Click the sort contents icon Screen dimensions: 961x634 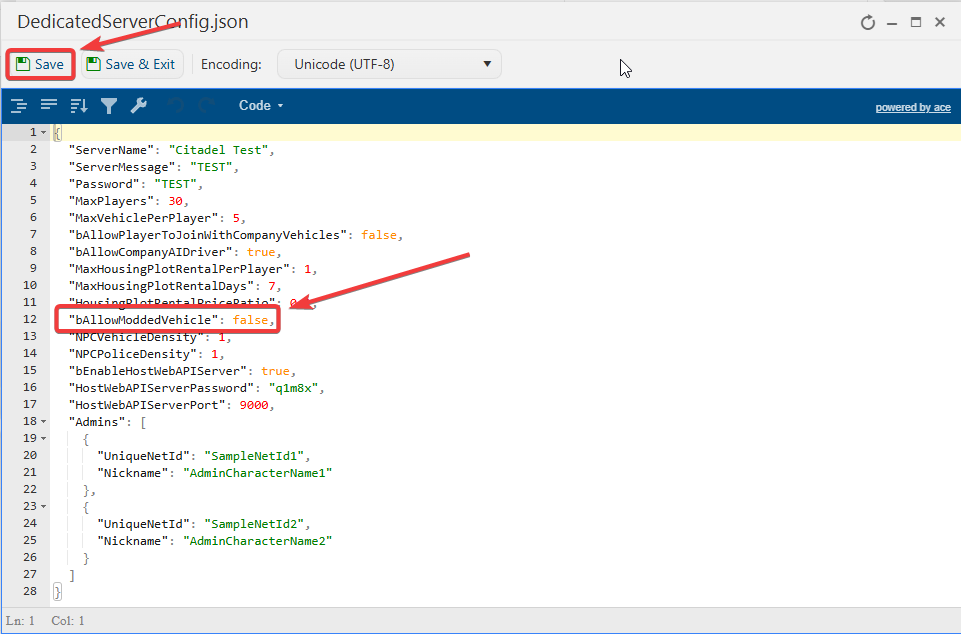pyautogui.click(x=79, y=105)
